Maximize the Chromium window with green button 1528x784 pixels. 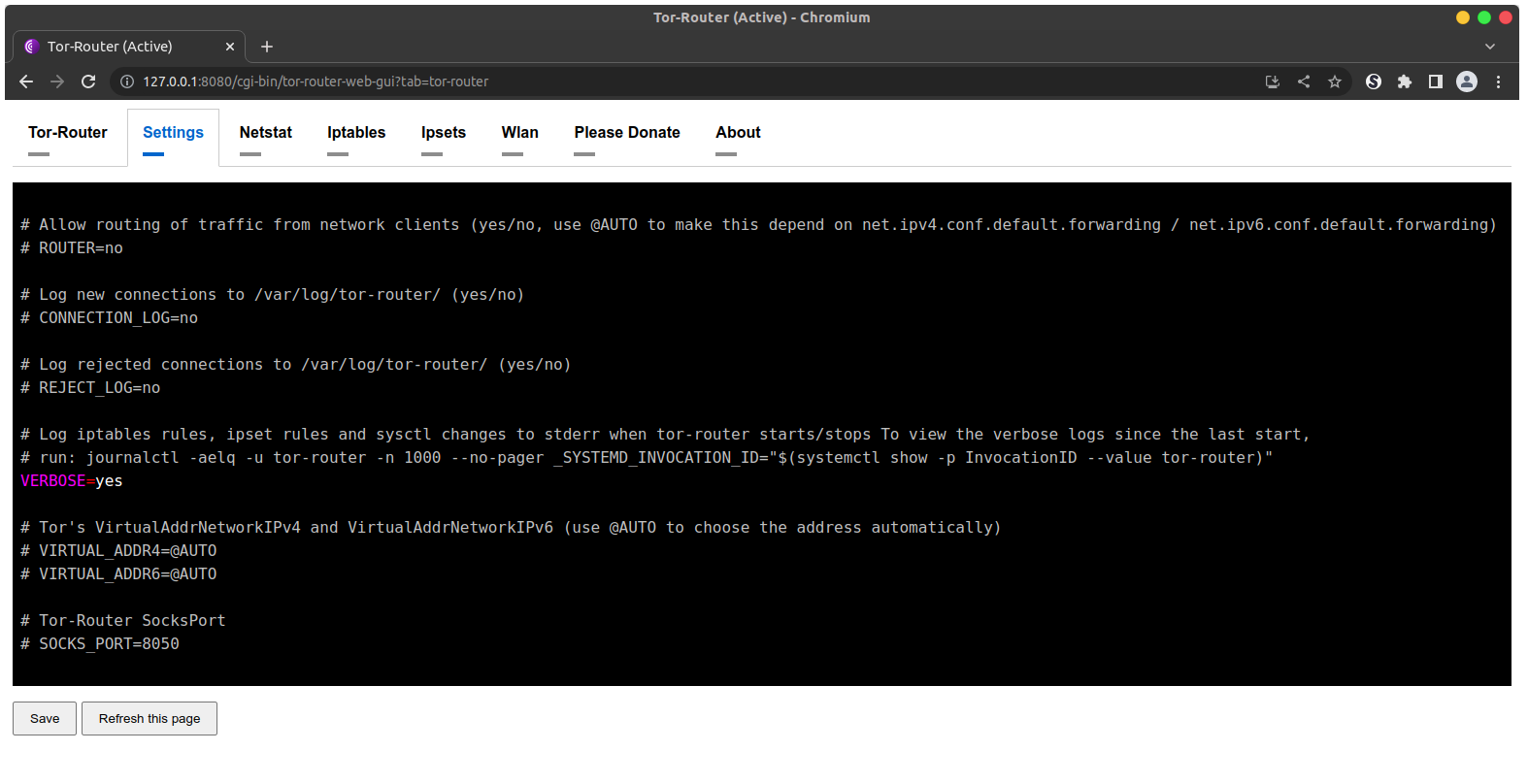(1484, 17)
